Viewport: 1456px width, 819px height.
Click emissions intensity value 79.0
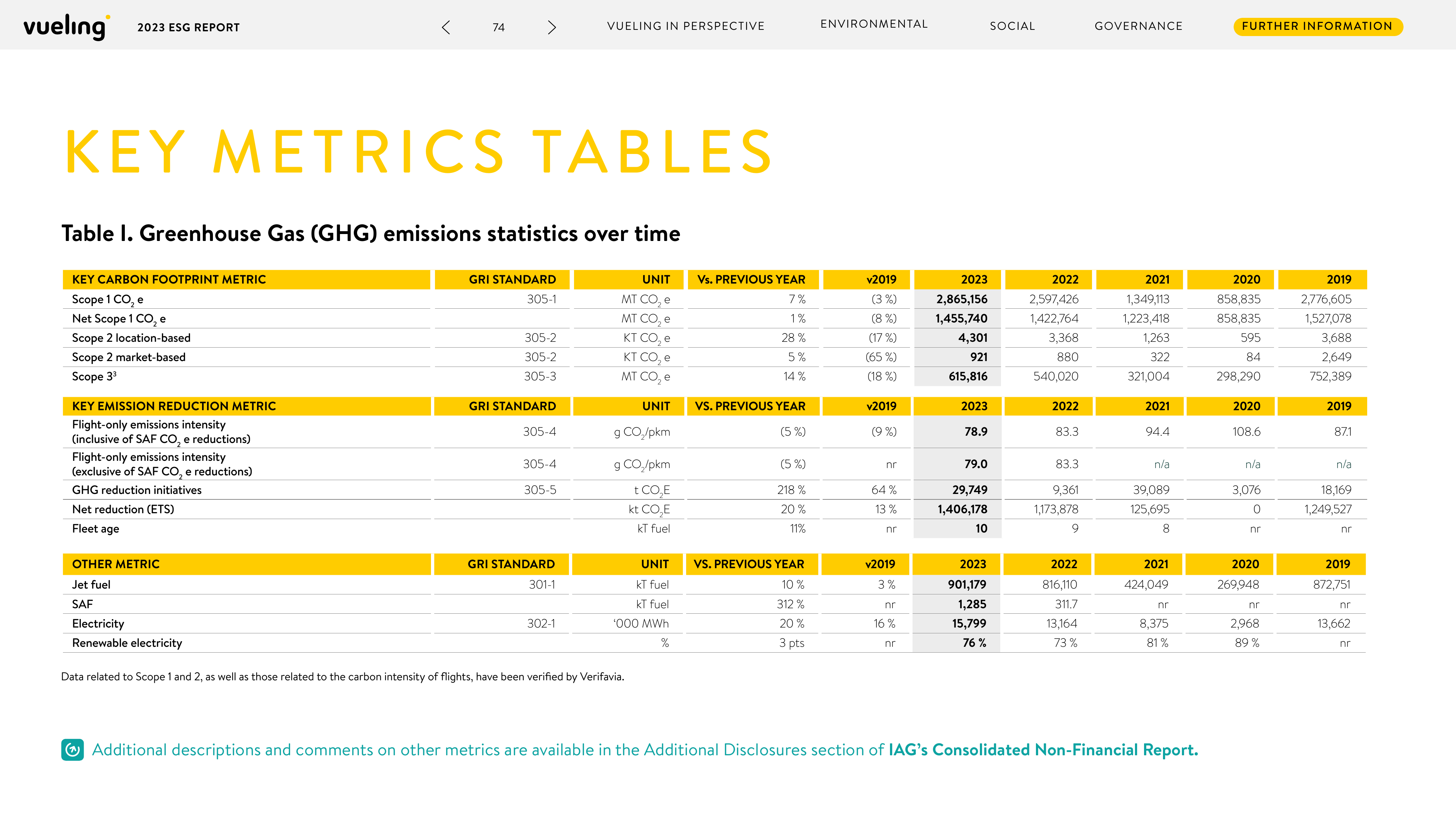(976, 464)
